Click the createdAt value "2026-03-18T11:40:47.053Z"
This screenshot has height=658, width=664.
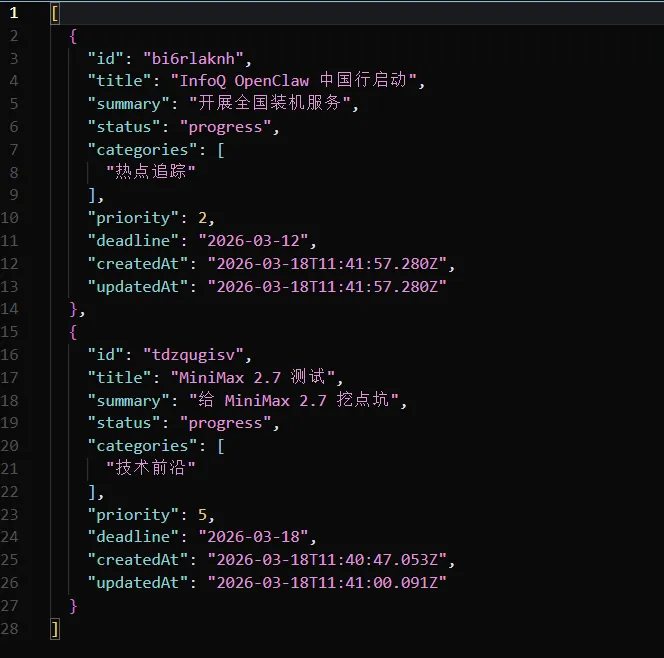(x=330, y=560)
